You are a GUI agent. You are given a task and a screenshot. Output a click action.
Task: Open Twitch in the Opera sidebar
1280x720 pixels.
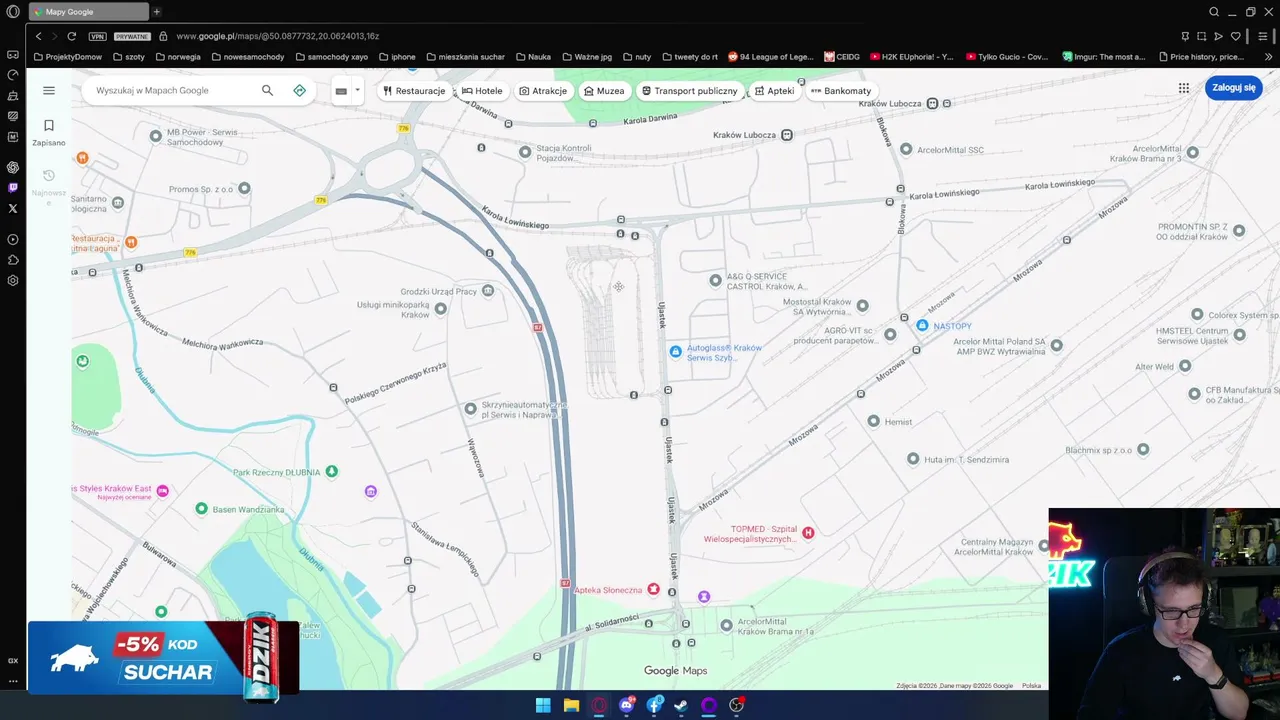tap(13, 187)
